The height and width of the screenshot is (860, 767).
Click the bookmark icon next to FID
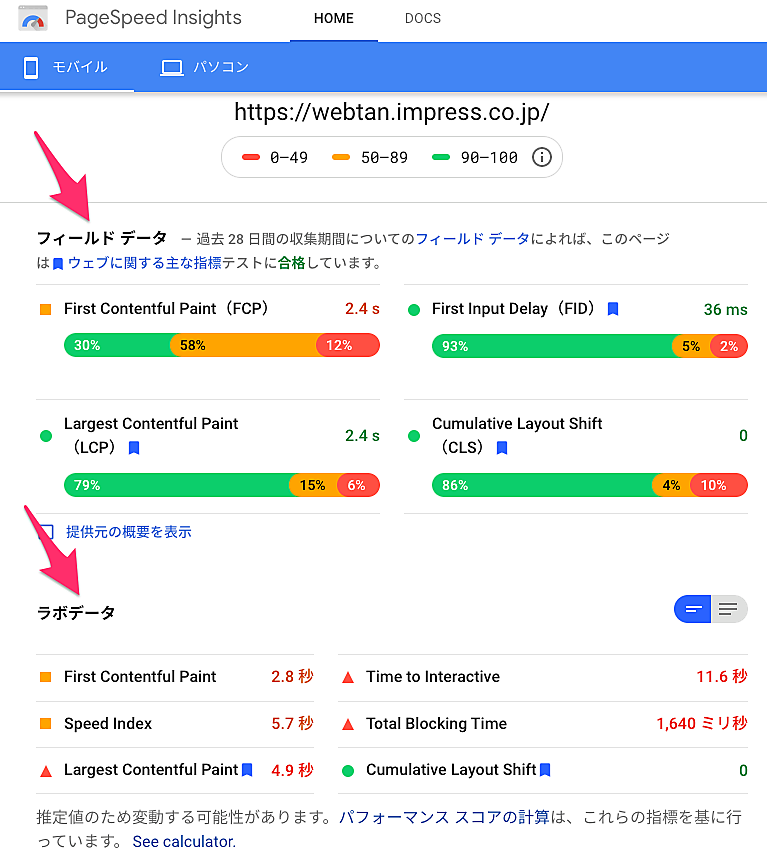pos(613,309)
